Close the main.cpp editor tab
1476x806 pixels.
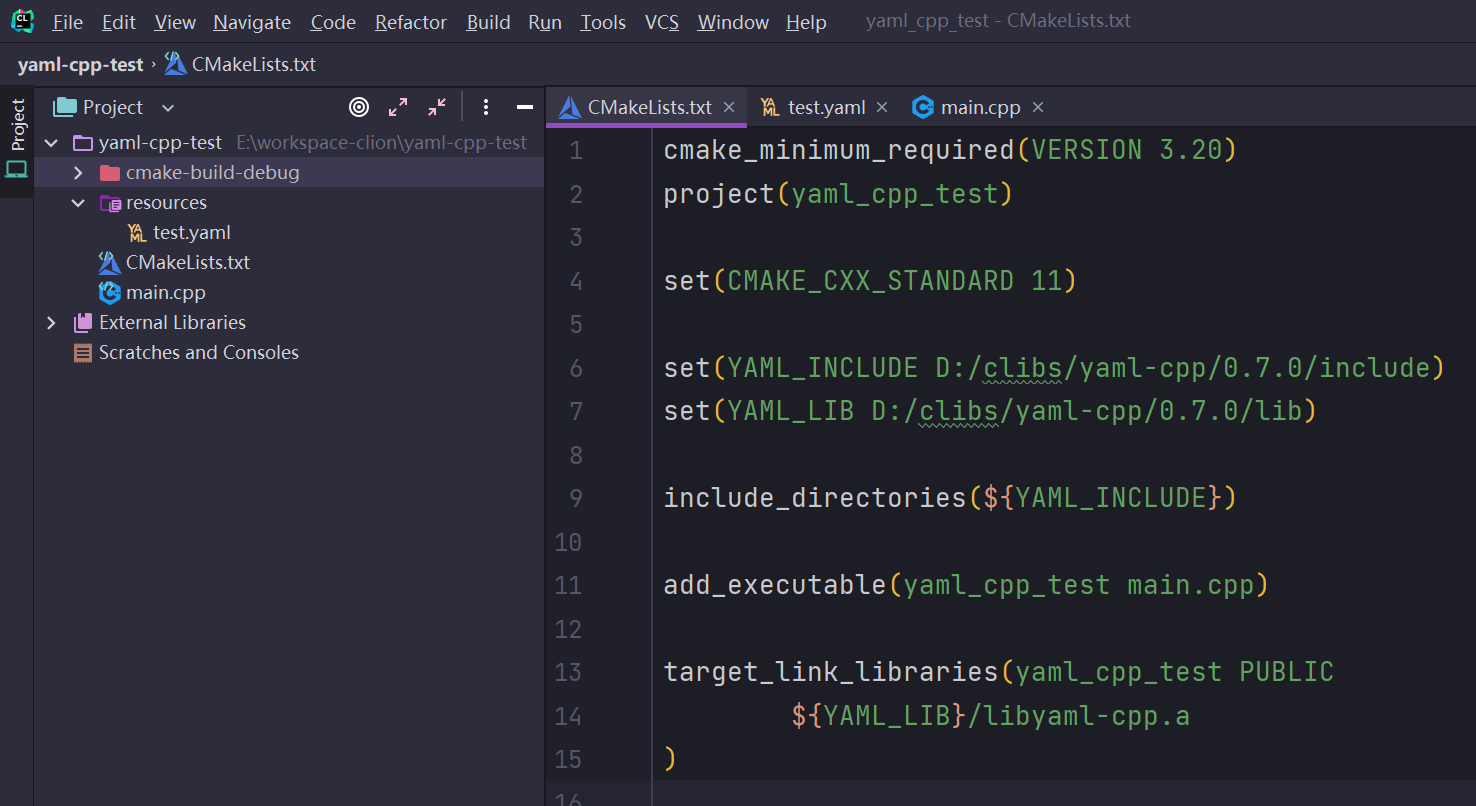pos(1038,106)
